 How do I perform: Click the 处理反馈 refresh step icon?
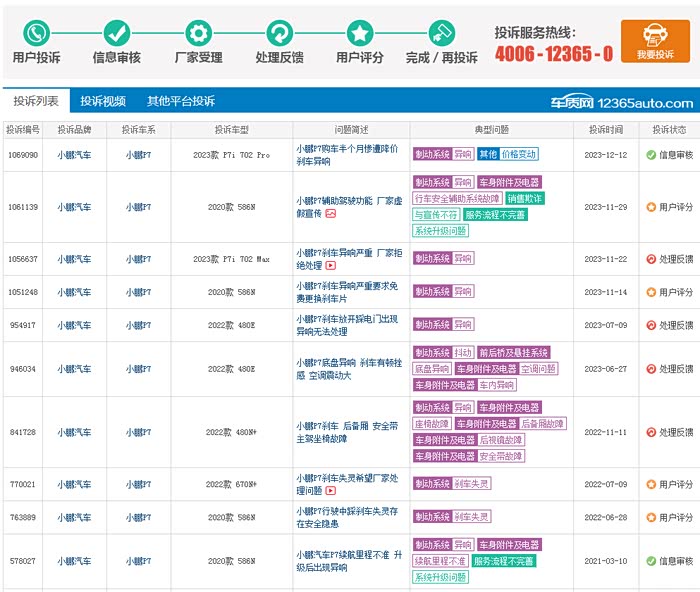279,33
